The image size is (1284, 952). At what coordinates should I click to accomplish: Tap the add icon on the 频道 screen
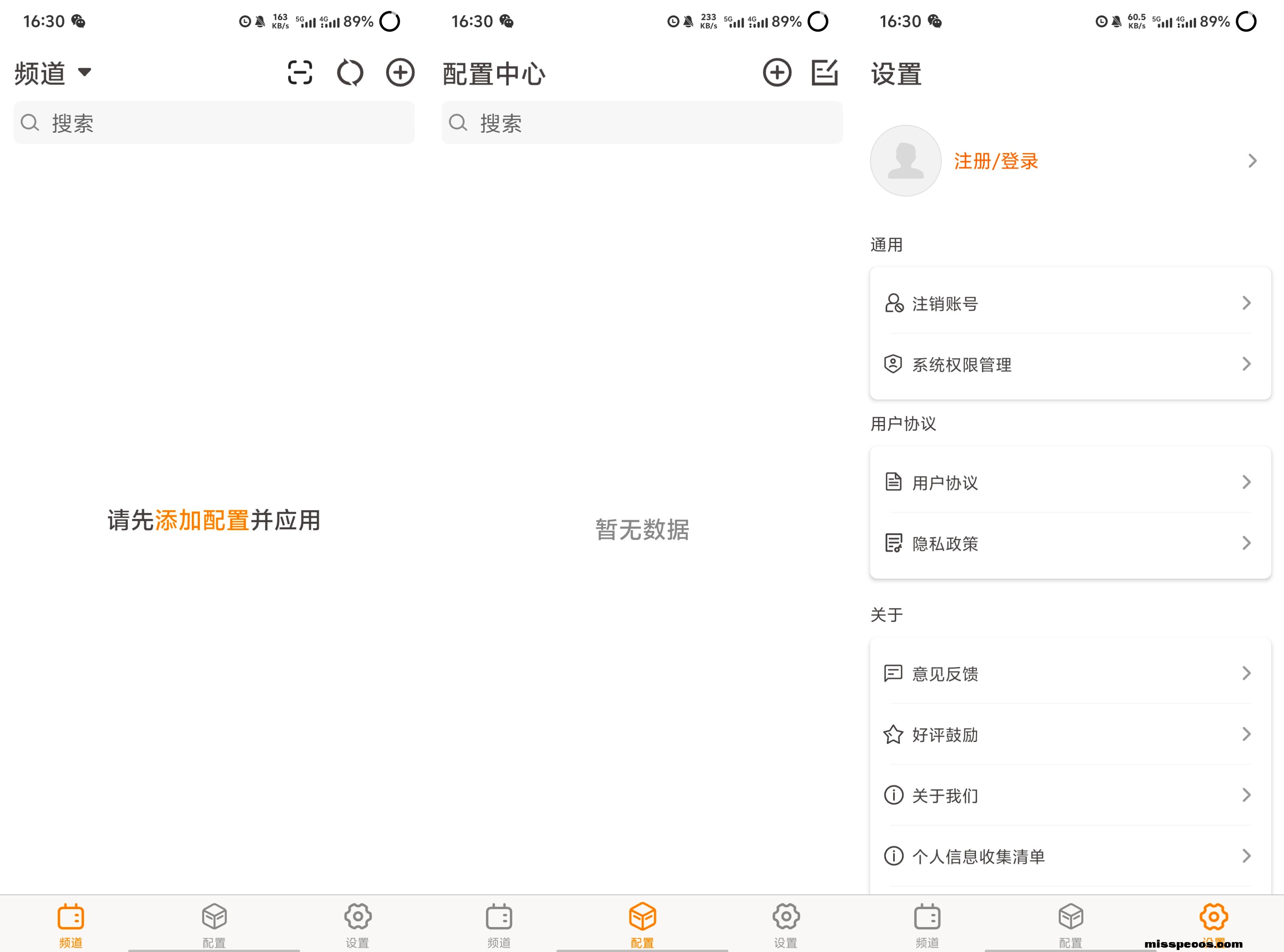click(400, 73)
